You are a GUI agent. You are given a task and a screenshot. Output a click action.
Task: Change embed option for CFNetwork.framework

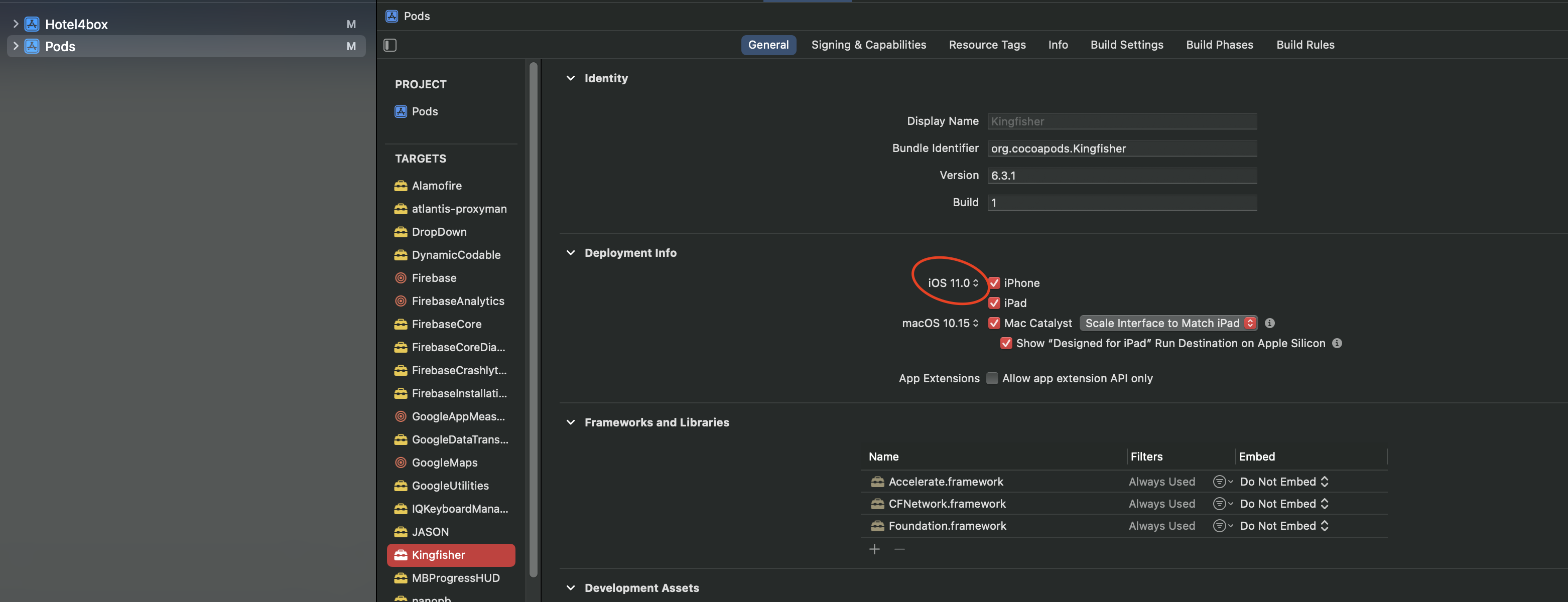click(1284, 504)
